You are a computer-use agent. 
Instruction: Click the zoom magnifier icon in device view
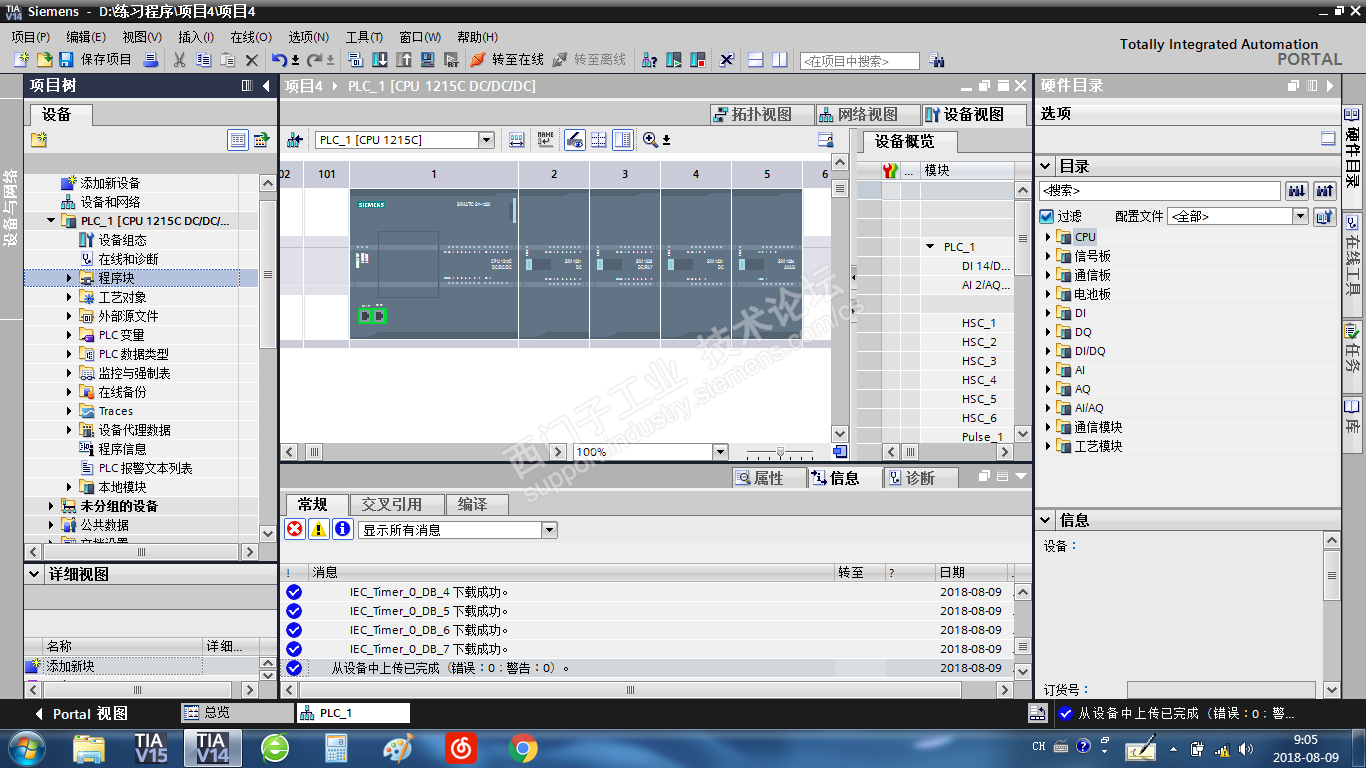(x=651, y=140)
